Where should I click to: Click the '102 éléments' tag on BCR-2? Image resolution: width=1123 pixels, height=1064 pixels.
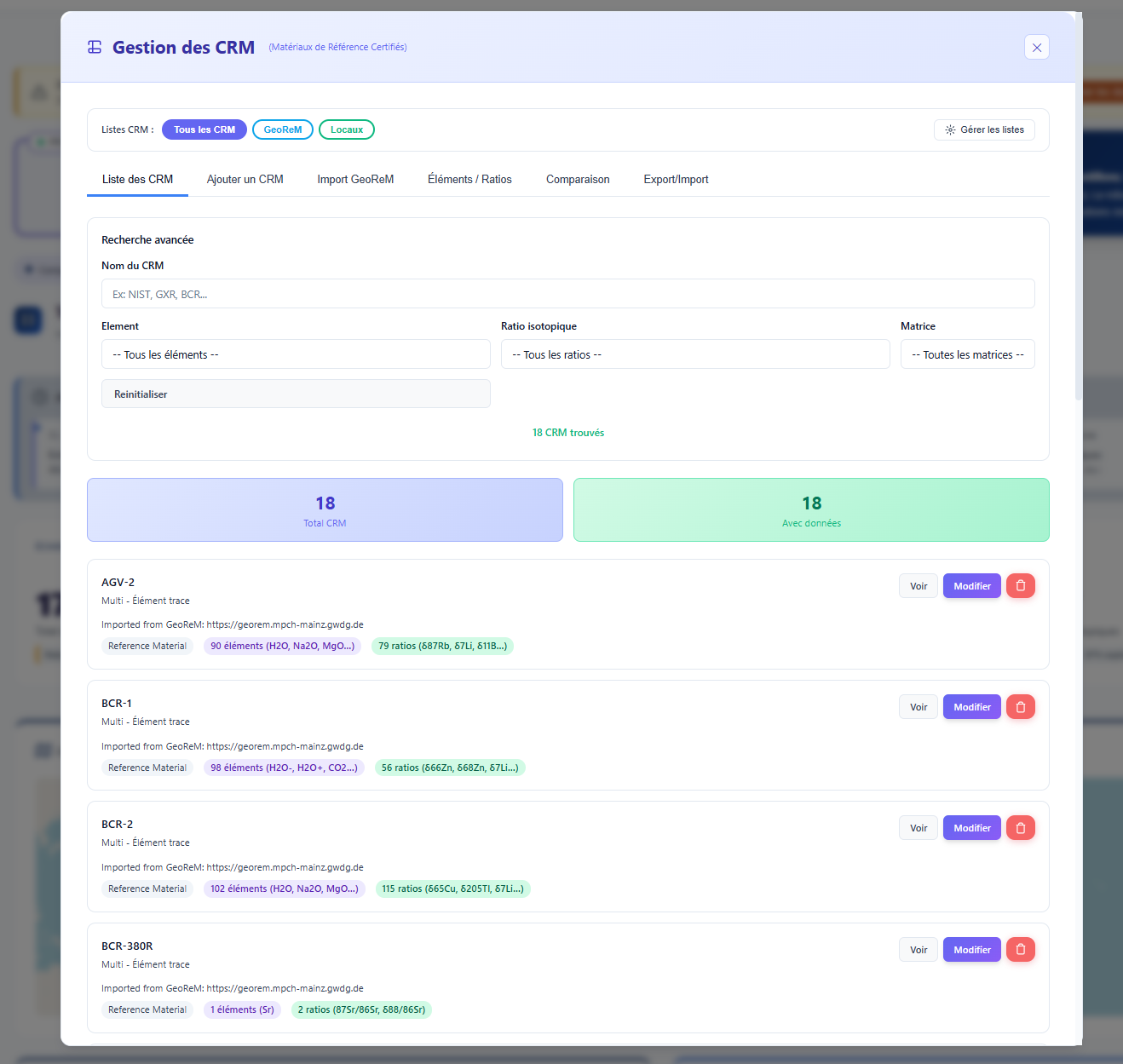pos(285,889)
